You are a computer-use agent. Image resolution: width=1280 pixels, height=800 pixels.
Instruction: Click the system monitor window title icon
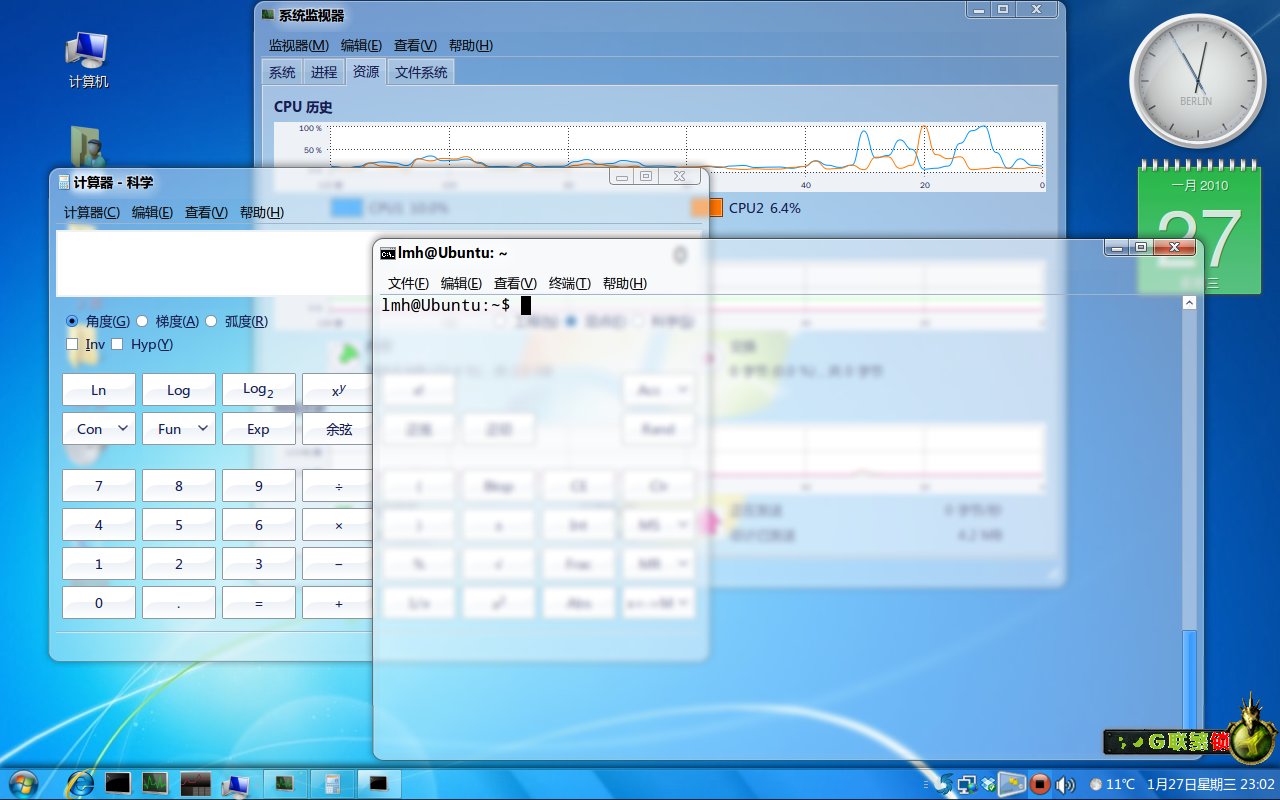point(268,15)
